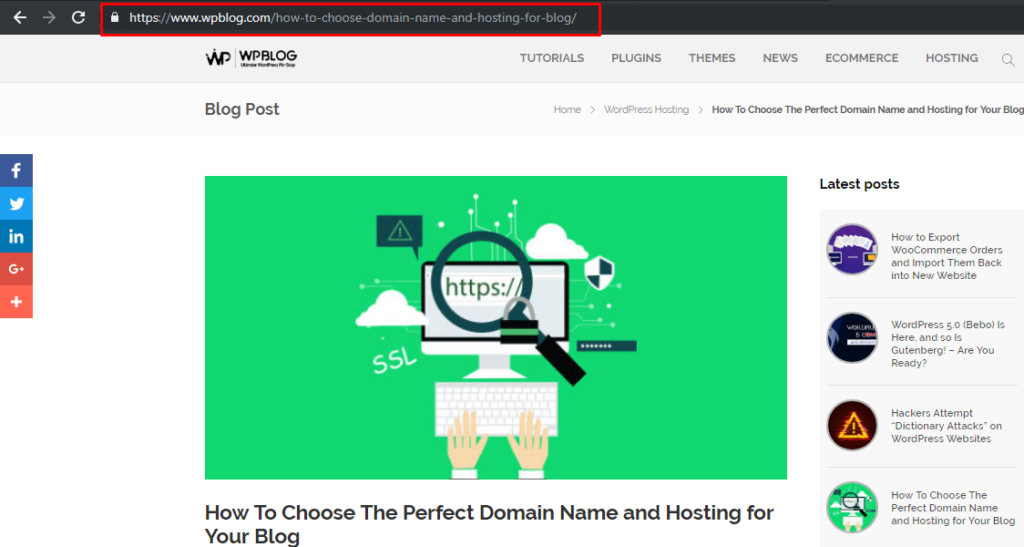The height and width of the screenshot is (547, 1024).
Task: Click the WPBlog logo
Action: tap(251, 58)
